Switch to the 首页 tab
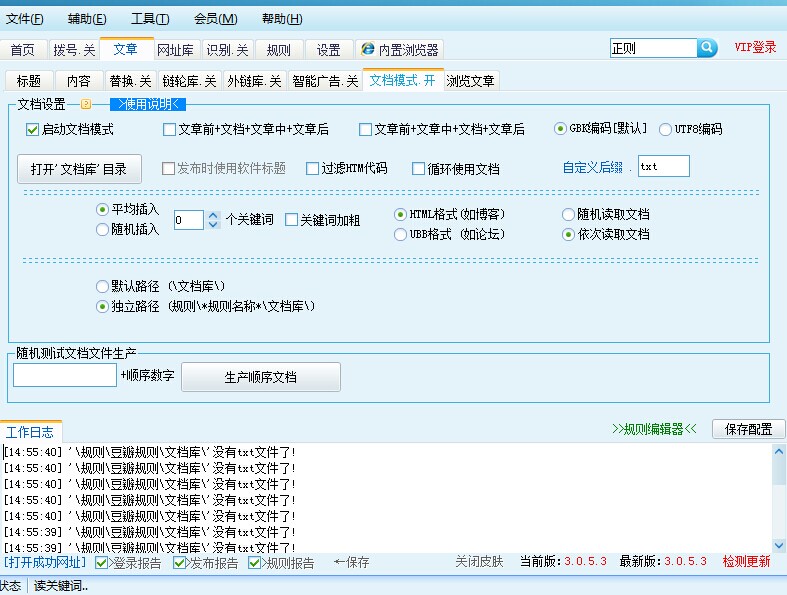Image resolution: width=787 pixels, height=595 pixels. tap(23, 50)
